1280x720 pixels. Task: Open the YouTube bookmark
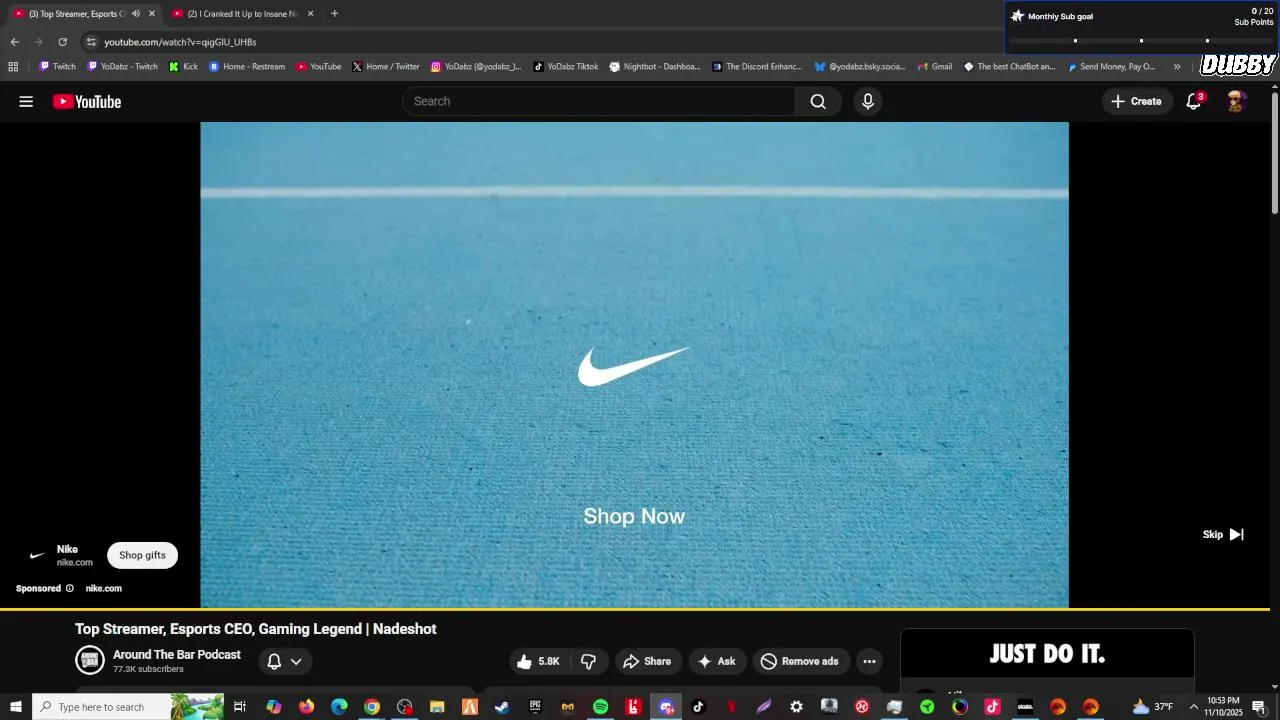point(319,67)
